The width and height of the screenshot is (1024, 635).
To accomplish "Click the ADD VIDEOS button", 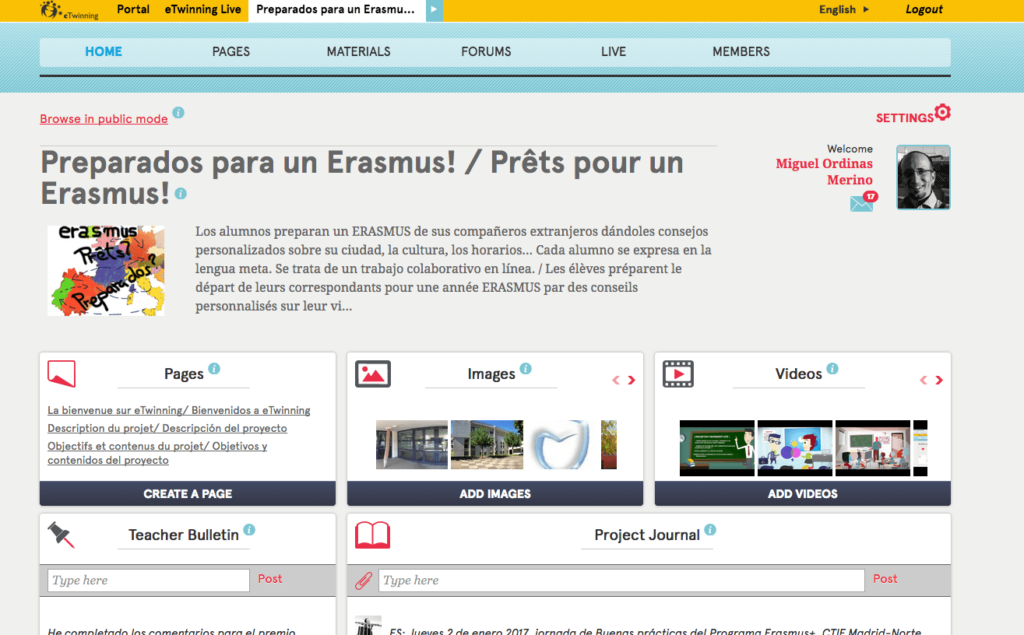I will 803,494.
